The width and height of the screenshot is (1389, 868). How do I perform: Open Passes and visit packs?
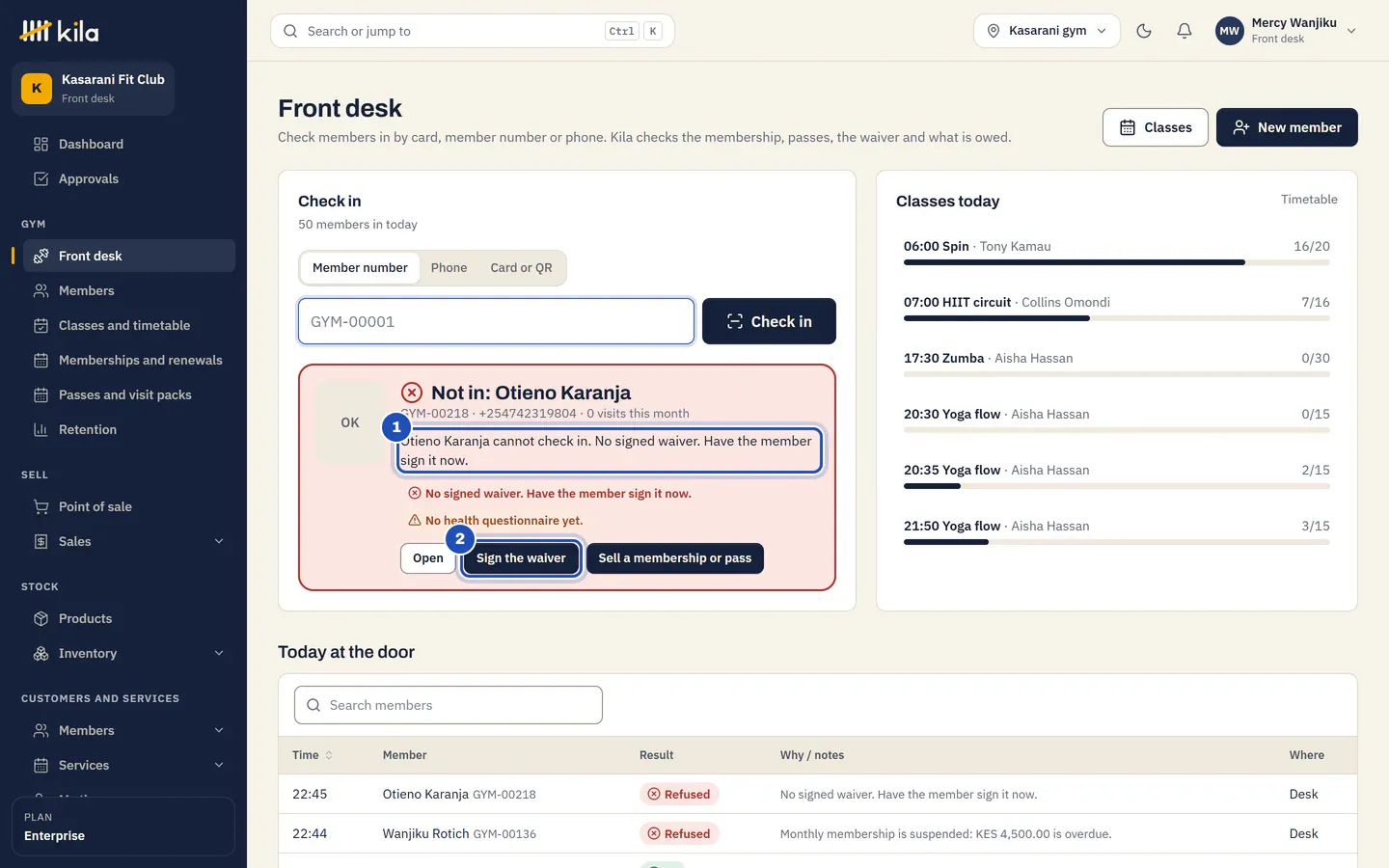[129, 394]
